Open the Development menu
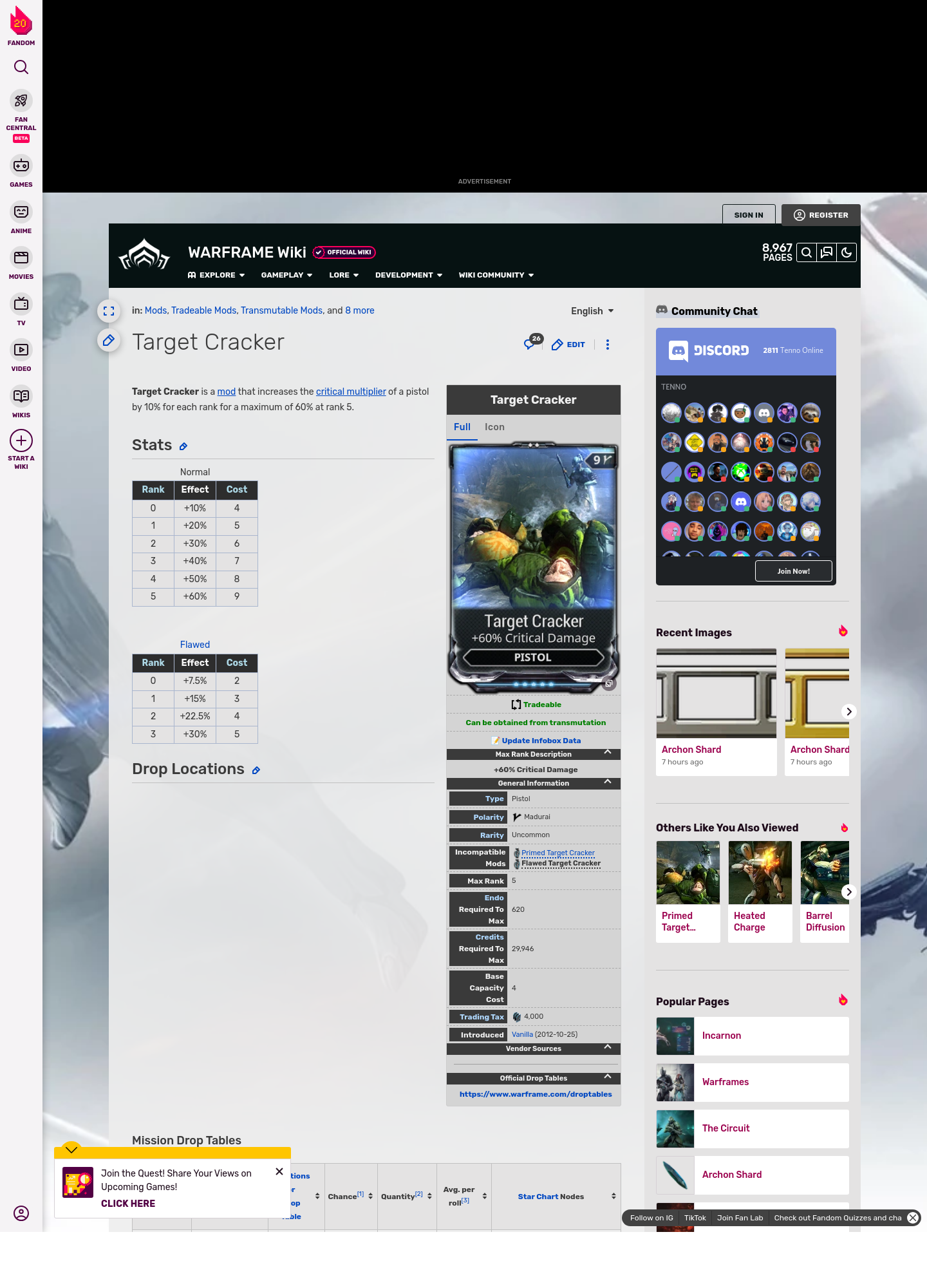 coord(409,275)
